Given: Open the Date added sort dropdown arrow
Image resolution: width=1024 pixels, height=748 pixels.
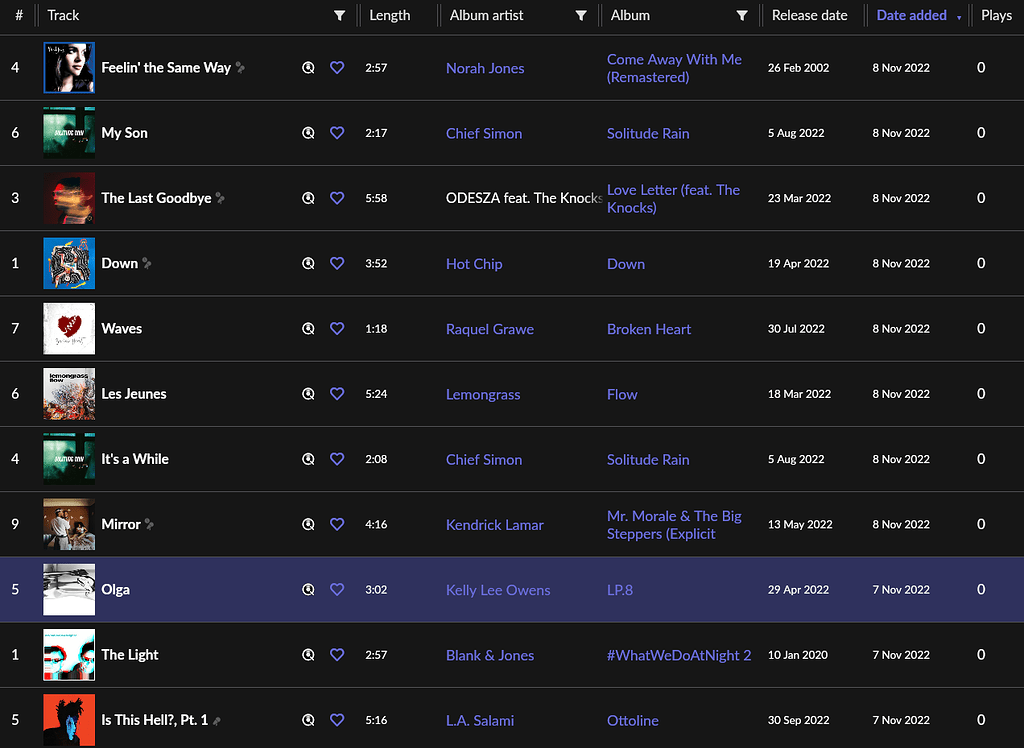Looking at the screenshot, I should point(959,15).
